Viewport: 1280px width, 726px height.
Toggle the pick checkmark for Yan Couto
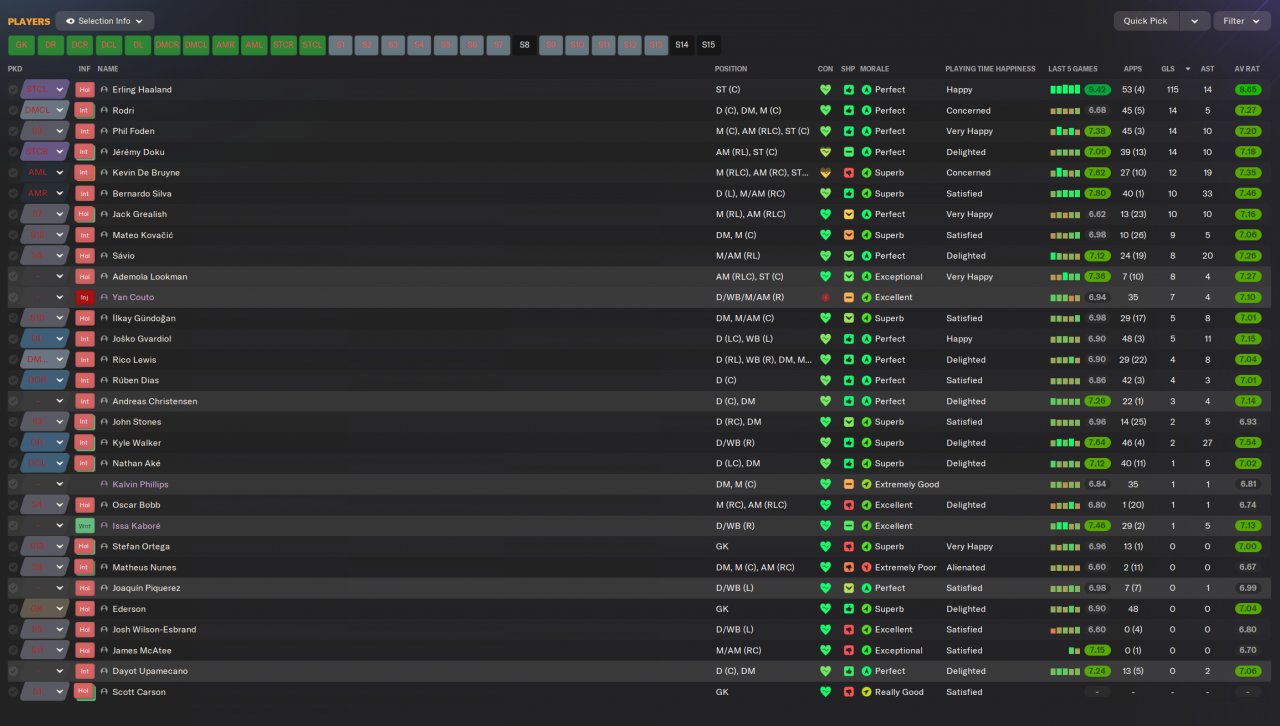coord(13,297)
